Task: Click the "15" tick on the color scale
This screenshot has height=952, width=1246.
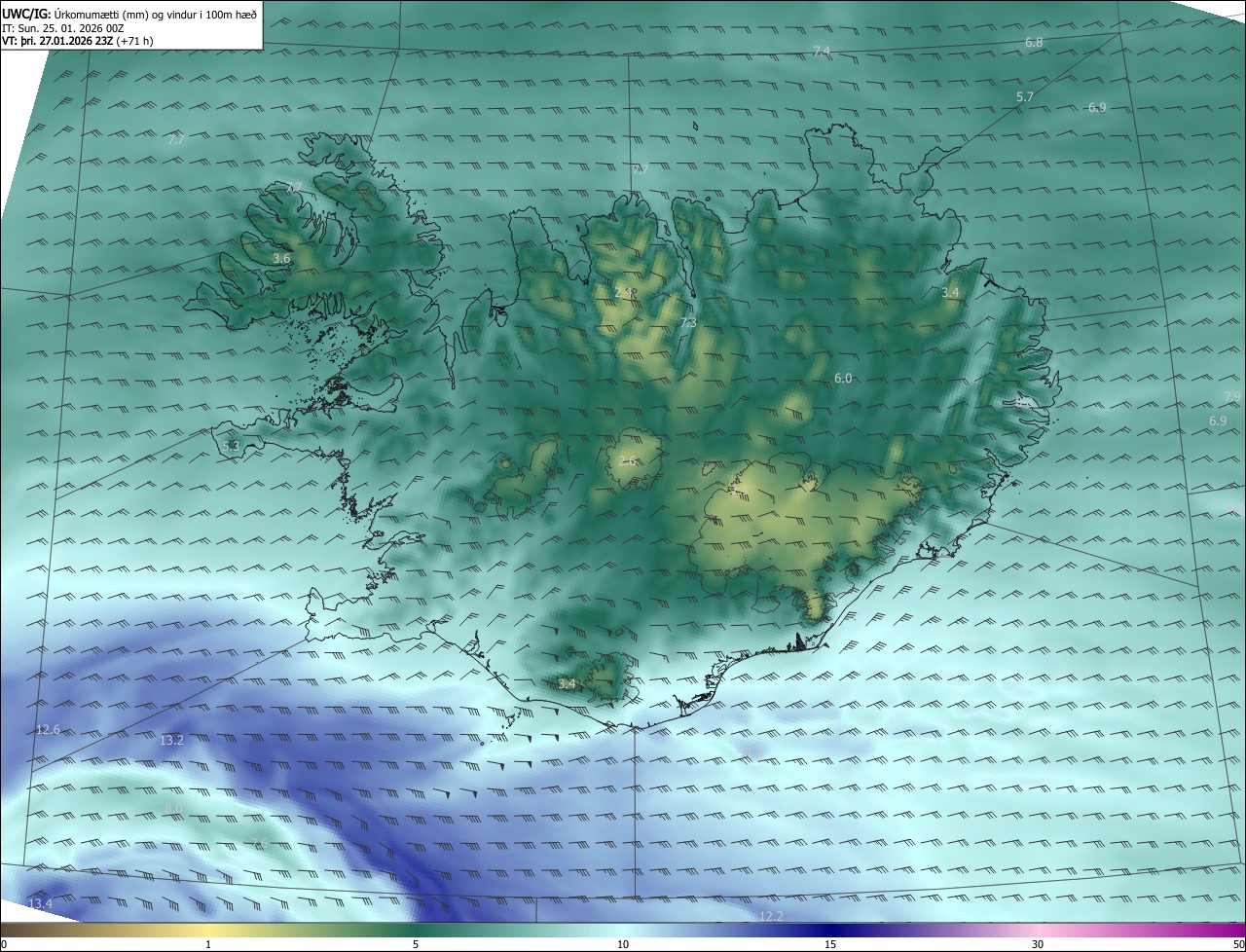Action: click(830, 944)
